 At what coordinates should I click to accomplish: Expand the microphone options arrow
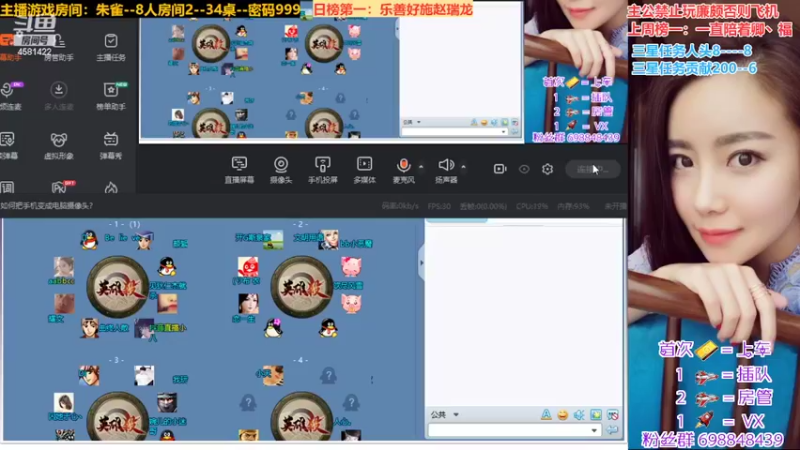click(421, 166)
